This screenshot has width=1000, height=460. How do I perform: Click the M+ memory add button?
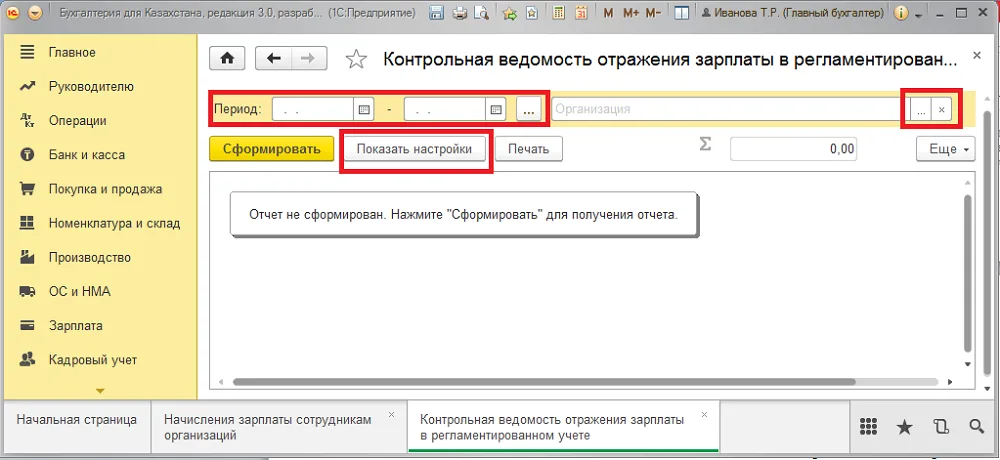coord(630,13)
